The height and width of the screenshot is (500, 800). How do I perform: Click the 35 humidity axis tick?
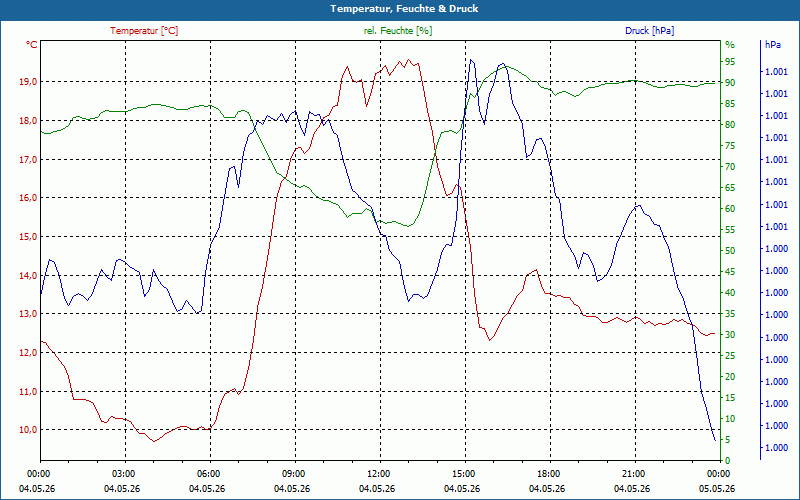[730, 314]
